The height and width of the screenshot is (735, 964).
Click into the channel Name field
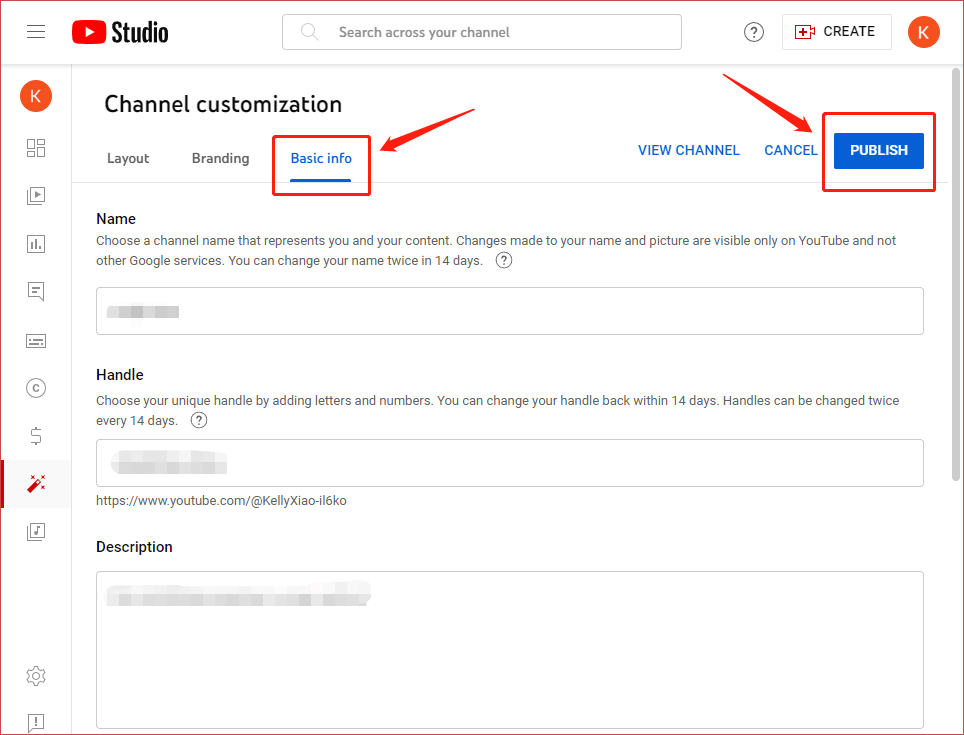[510, 311]
